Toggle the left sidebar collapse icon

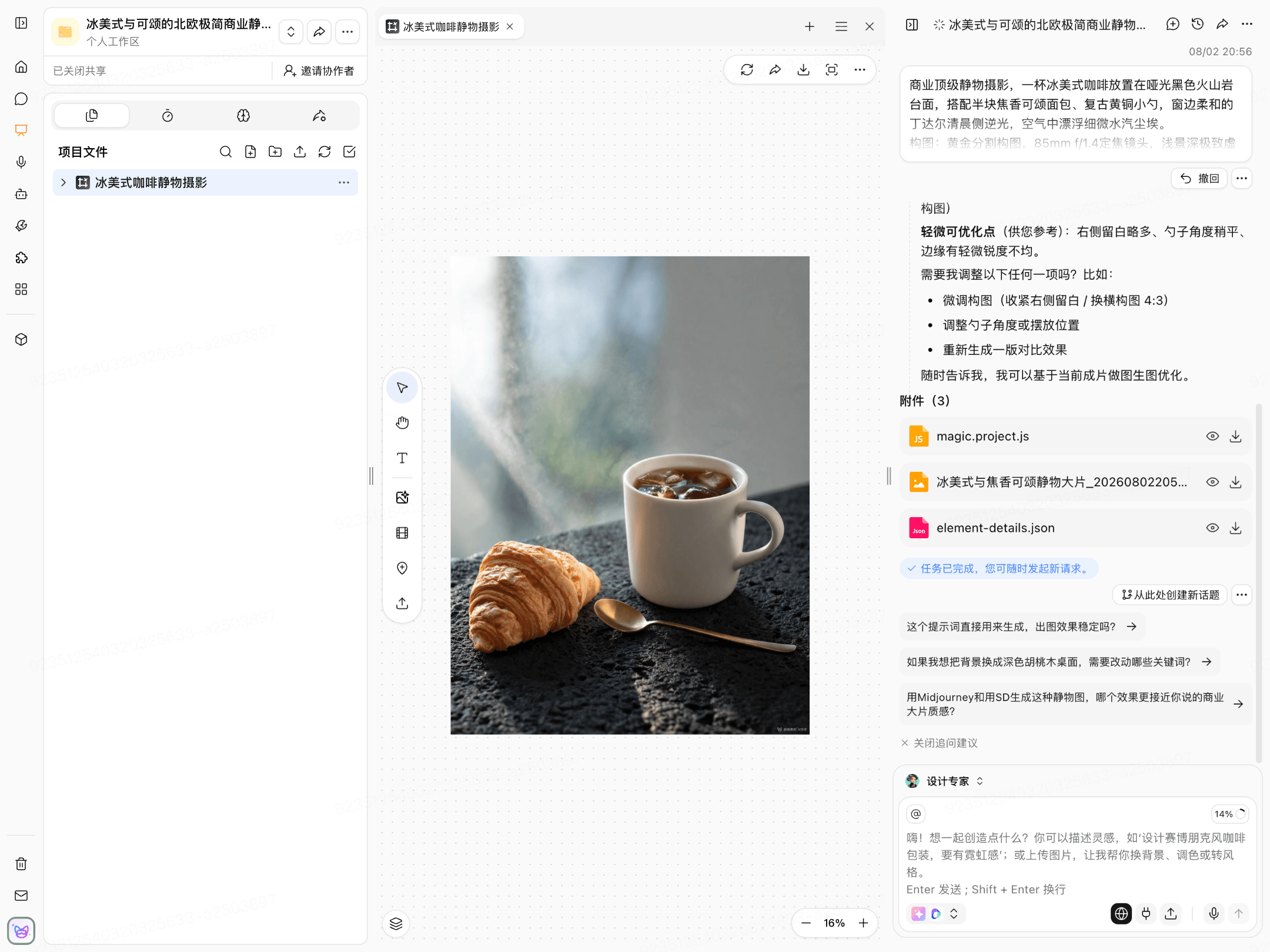click(x=21, y=23)
